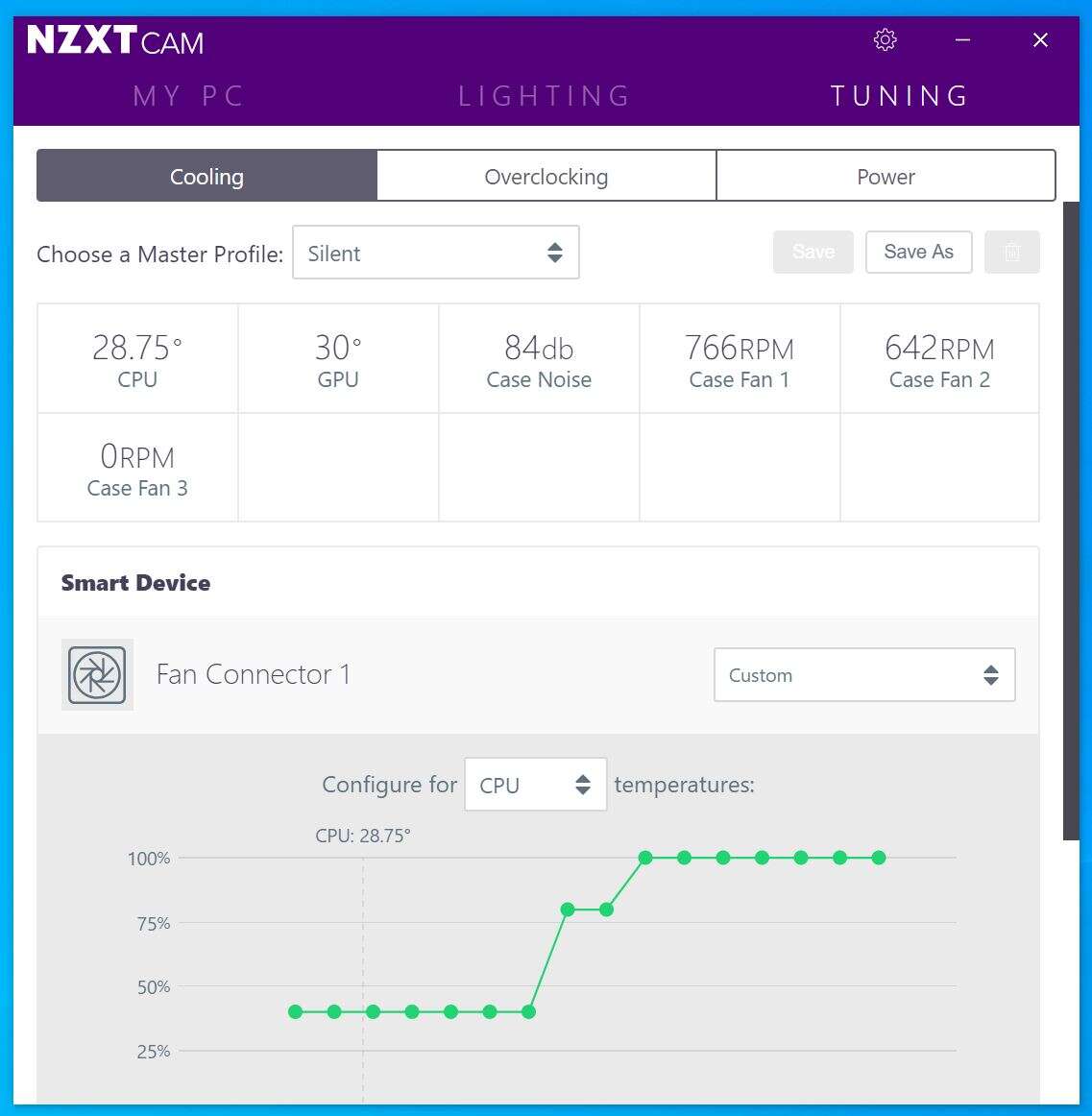The width and height of the screenshot is (1092, 1116).
Task: Click the Case Noise 84db tile
Action: coord(539,359)
